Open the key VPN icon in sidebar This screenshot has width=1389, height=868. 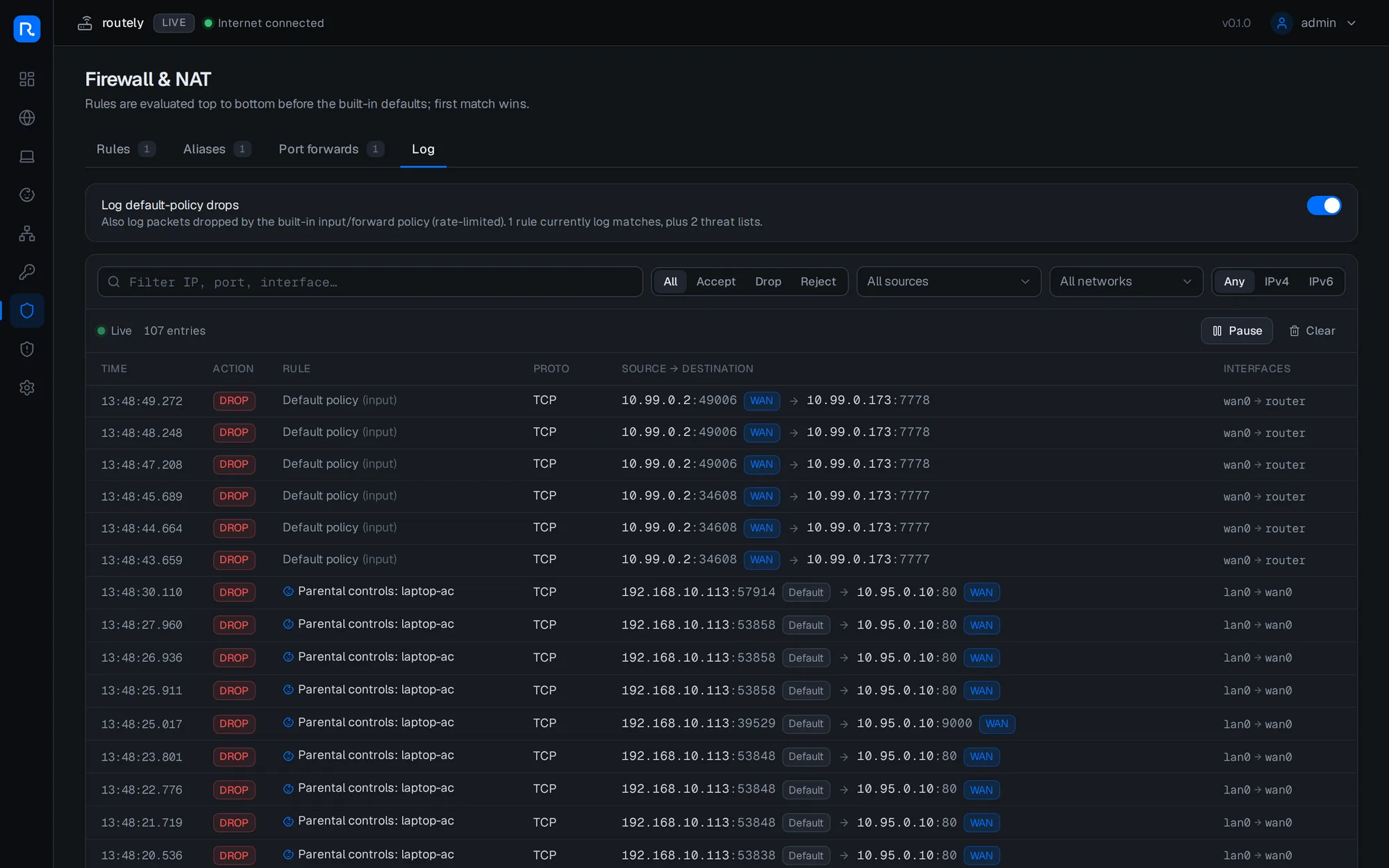pyautogui.click(x=27, y=272)
